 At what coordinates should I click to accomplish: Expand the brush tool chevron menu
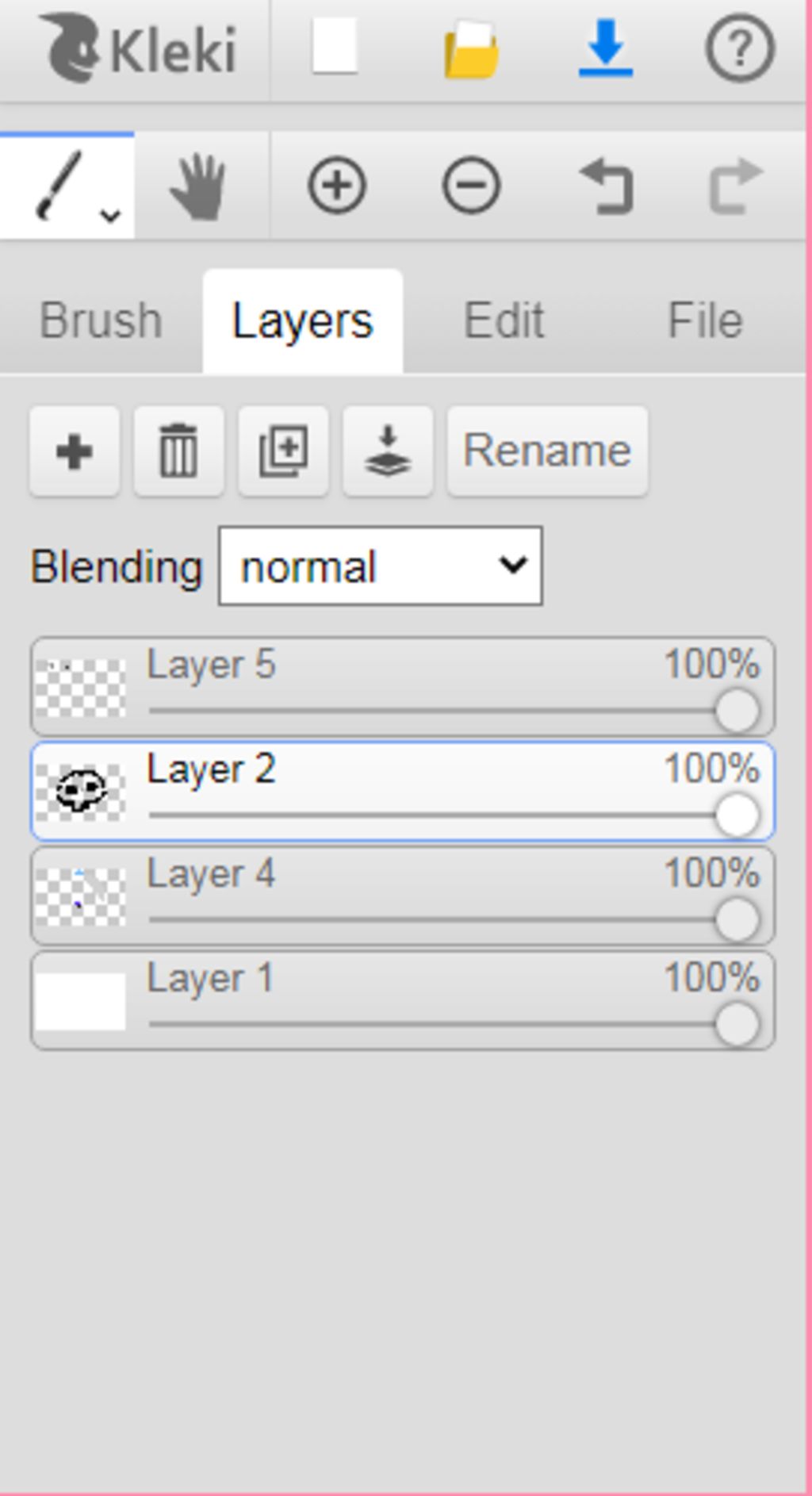pyautogui.click(x=110, y=214)
